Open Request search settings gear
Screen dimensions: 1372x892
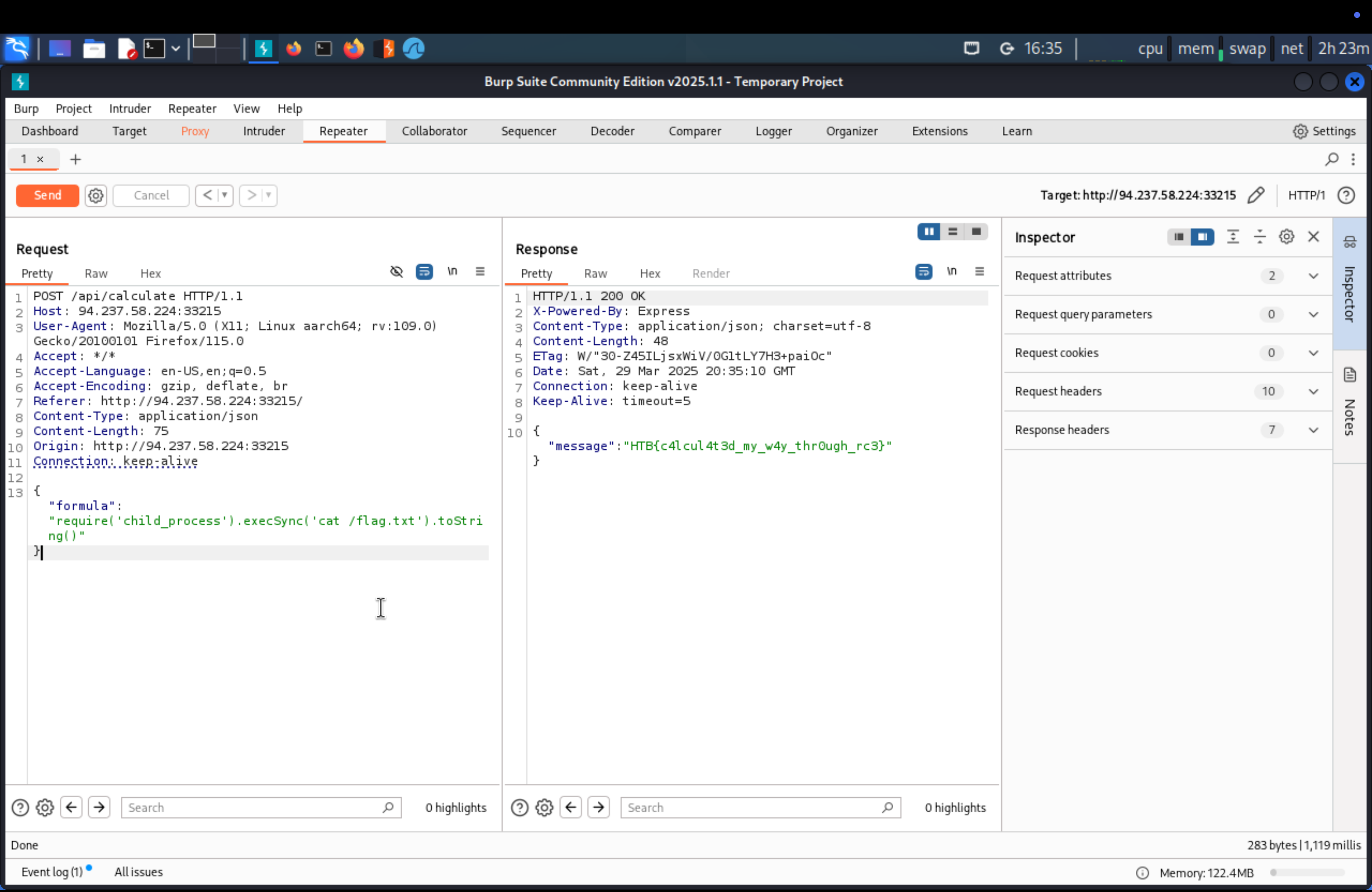(45, 808)
